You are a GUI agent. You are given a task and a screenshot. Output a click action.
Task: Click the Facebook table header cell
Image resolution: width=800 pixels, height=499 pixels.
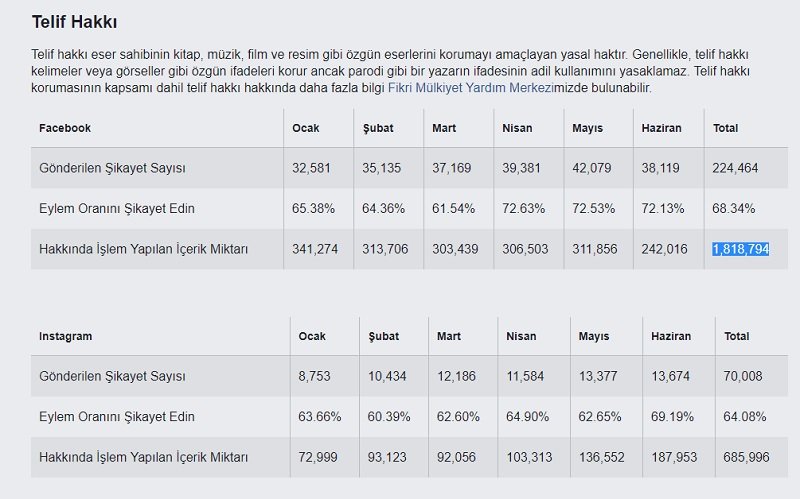(x=65, y=128)
